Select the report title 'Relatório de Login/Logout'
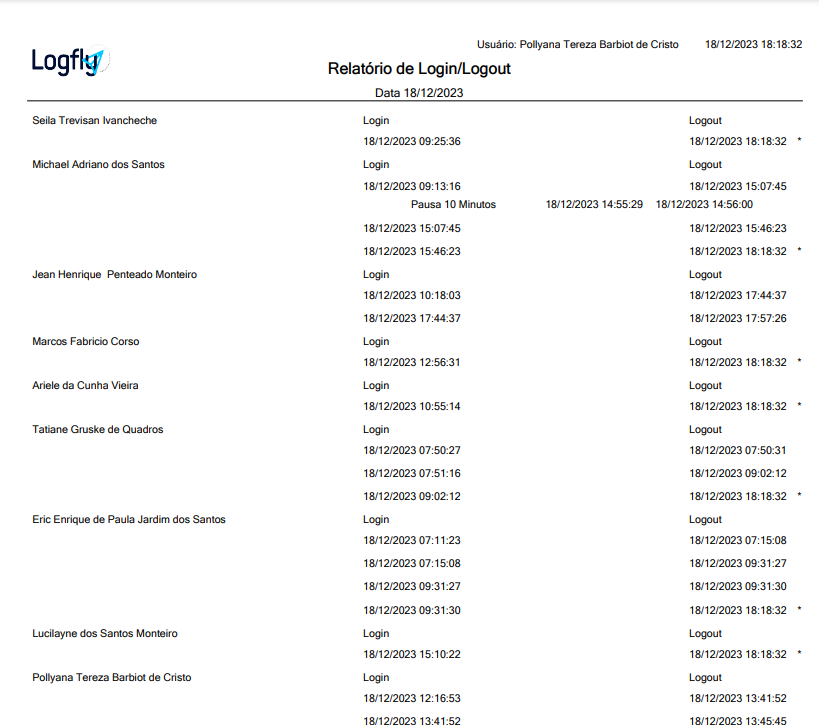Image resolution: width=819 pixels, height=725 pixels. click(x=419, y=68)
